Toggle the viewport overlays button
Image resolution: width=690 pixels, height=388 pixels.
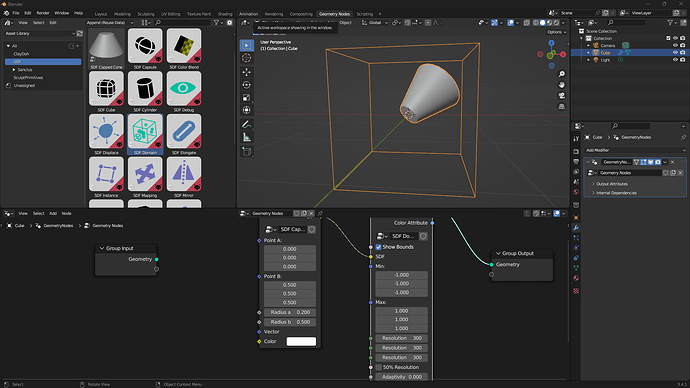pyautogui.click(x=510, y=22)
